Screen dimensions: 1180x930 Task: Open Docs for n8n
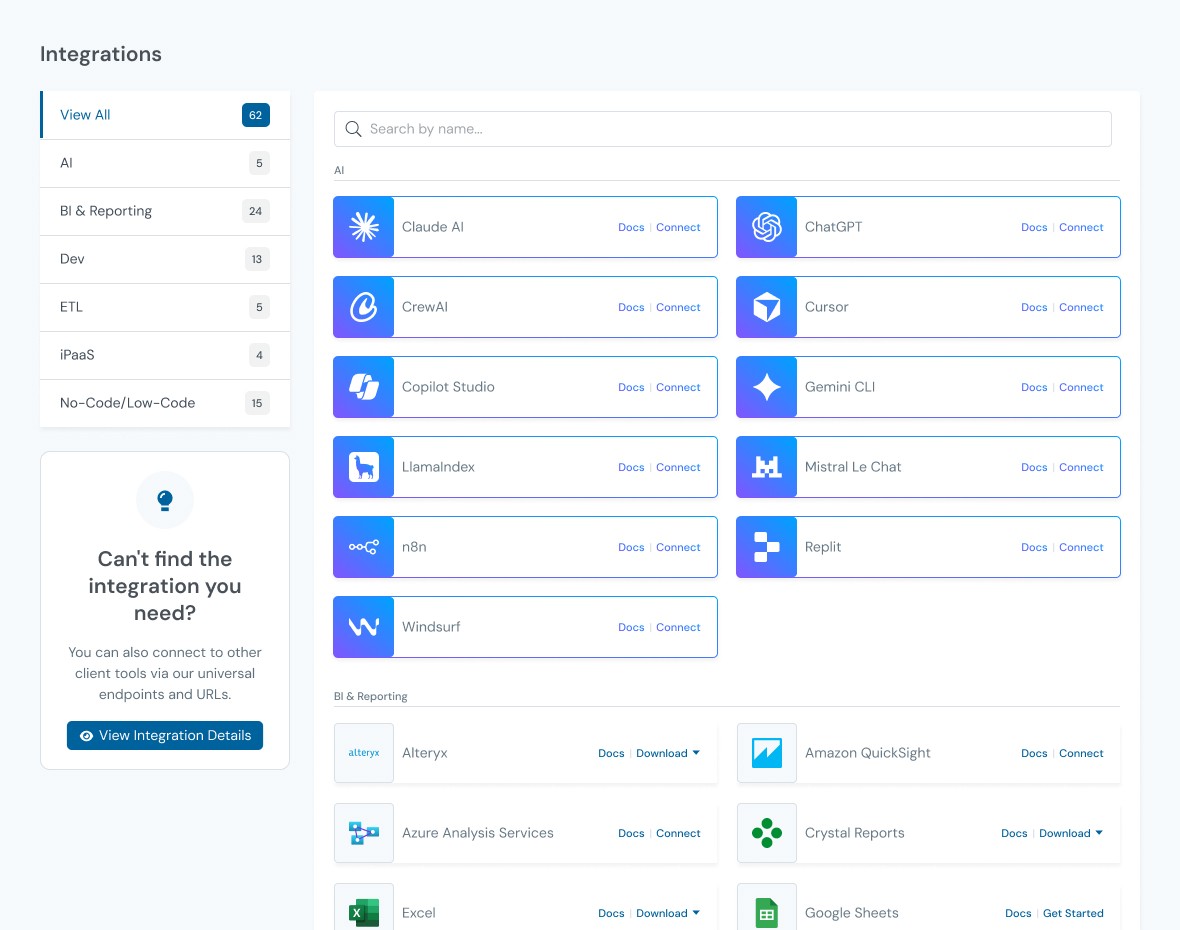point(631,547)
